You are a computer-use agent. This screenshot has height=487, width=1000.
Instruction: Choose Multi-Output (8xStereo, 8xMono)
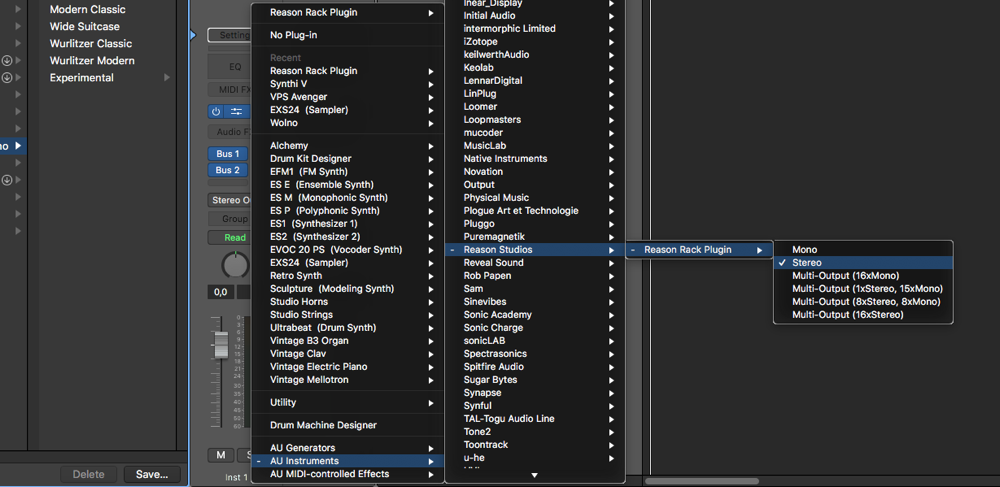pos(864,302)
